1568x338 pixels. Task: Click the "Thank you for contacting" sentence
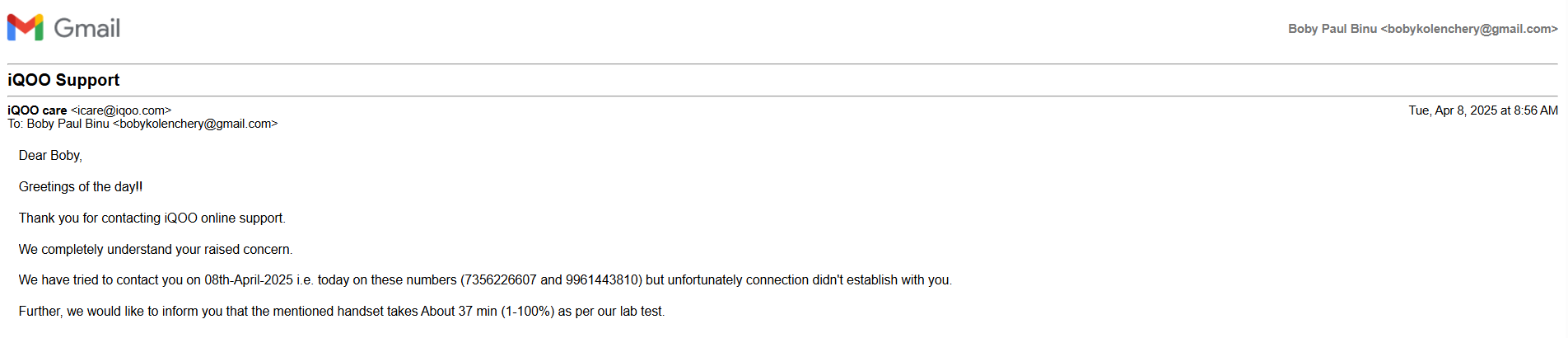[152, 218]
